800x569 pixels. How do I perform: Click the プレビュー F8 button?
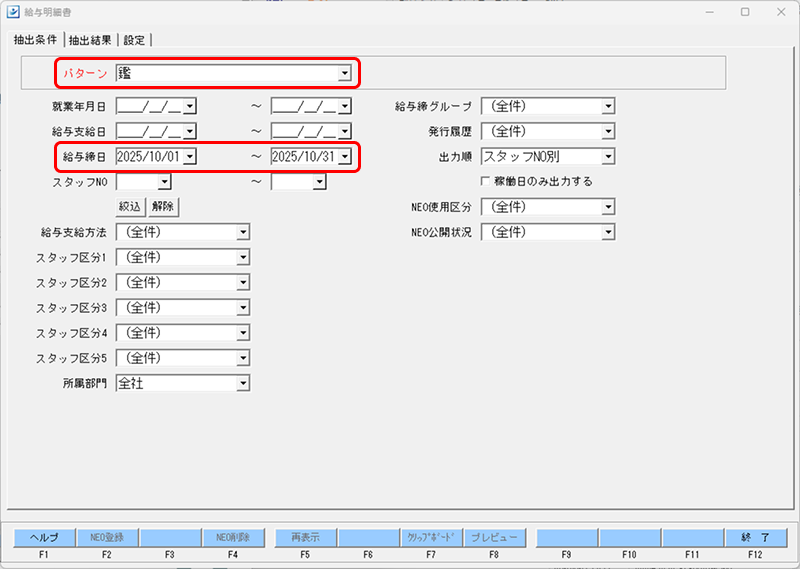(494, 537)
